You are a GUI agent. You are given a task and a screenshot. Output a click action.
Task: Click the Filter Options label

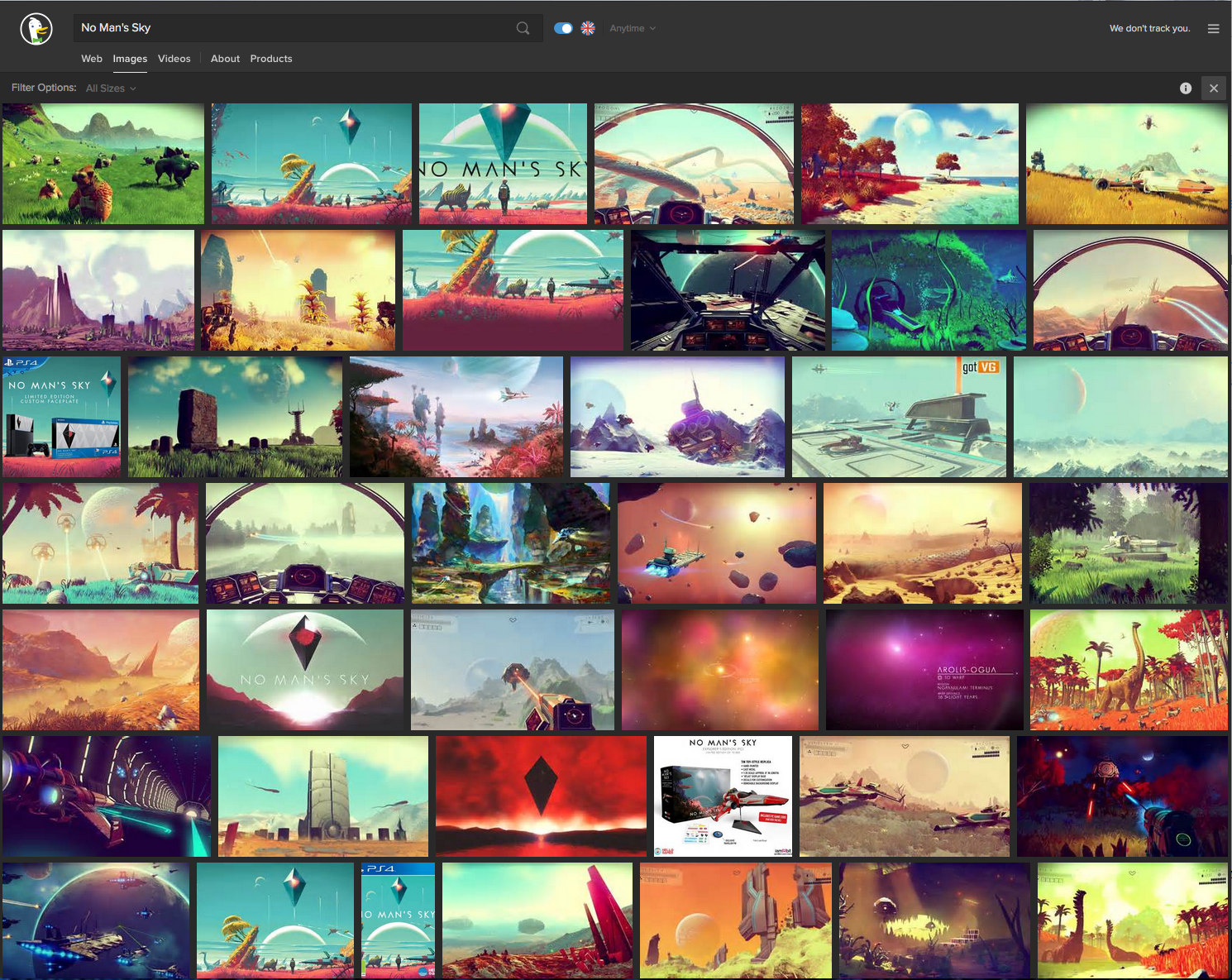tap(44, 88)
